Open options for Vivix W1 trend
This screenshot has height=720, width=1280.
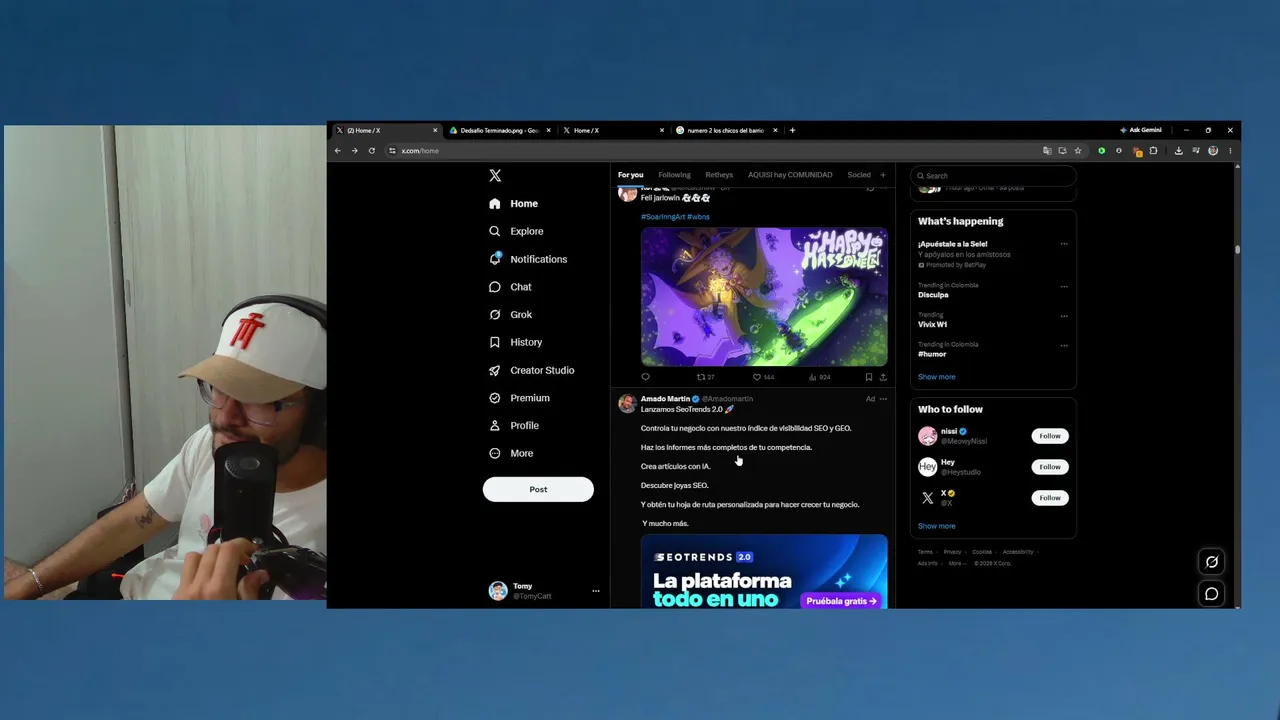(x=1064, y=316)
